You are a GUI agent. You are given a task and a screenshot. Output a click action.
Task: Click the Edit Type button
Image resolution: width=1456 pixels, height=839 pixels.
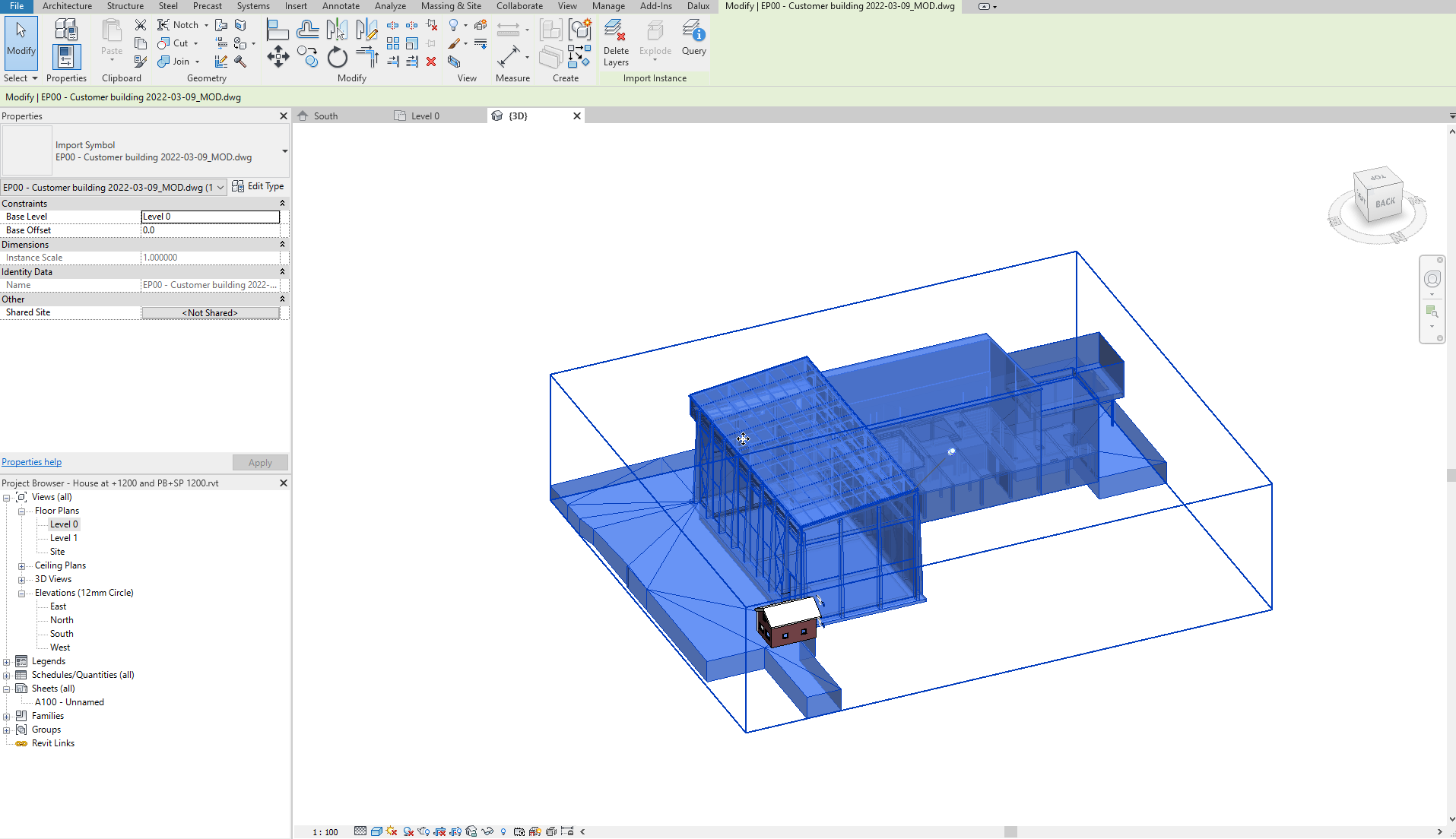coord(259,186)
